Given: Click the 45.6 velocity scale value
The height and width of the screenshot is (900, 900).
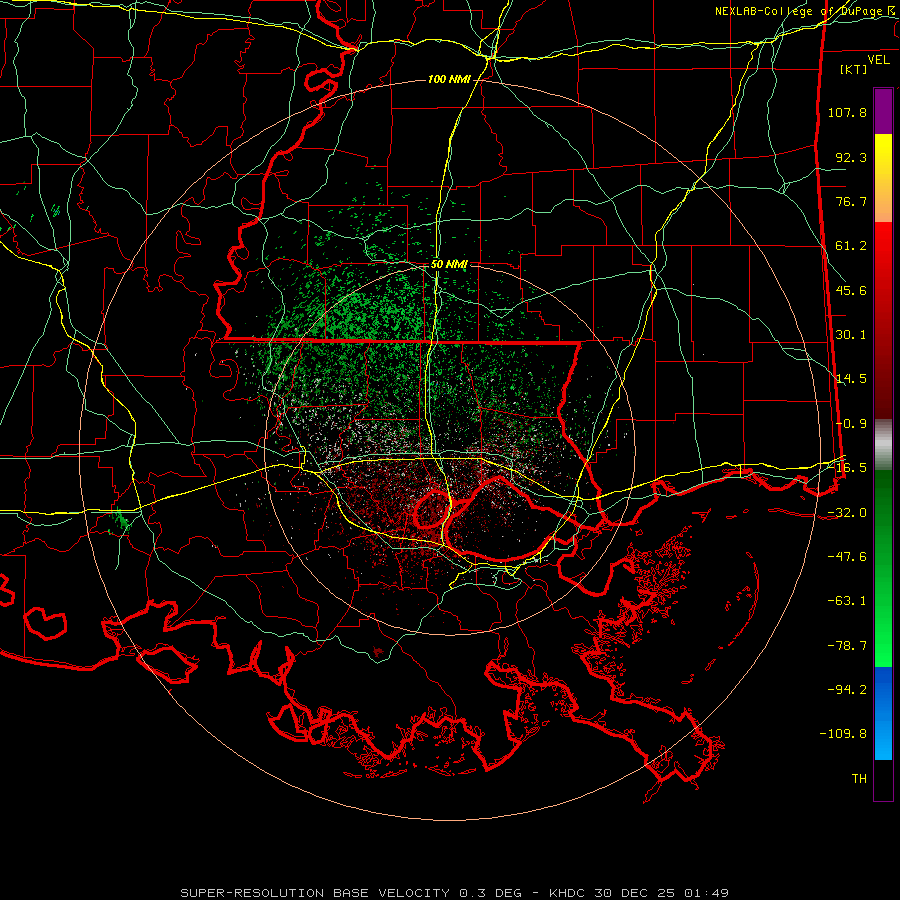Looking at the screenshot, I should 851,290.
